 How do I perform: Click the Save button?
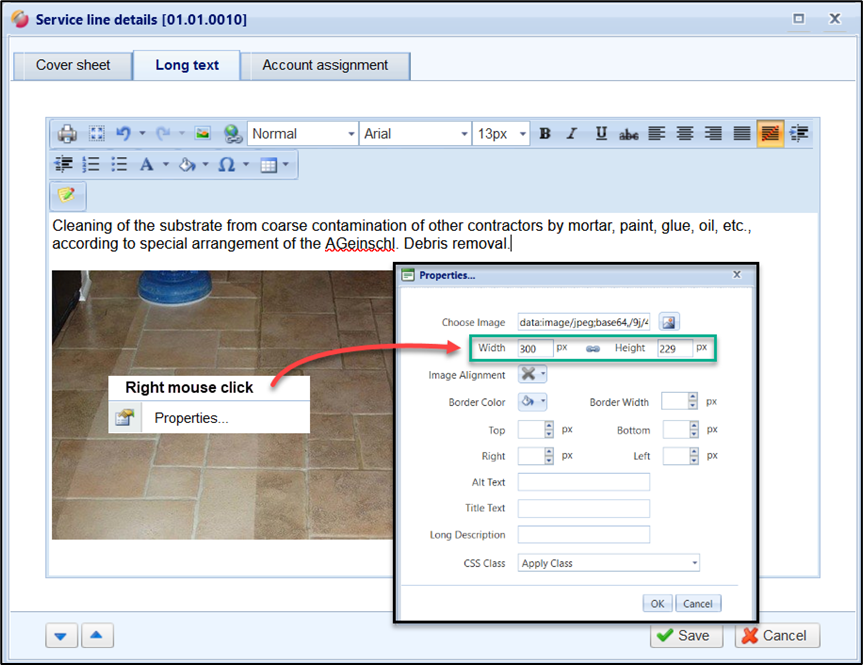click(x=681, y=635)
